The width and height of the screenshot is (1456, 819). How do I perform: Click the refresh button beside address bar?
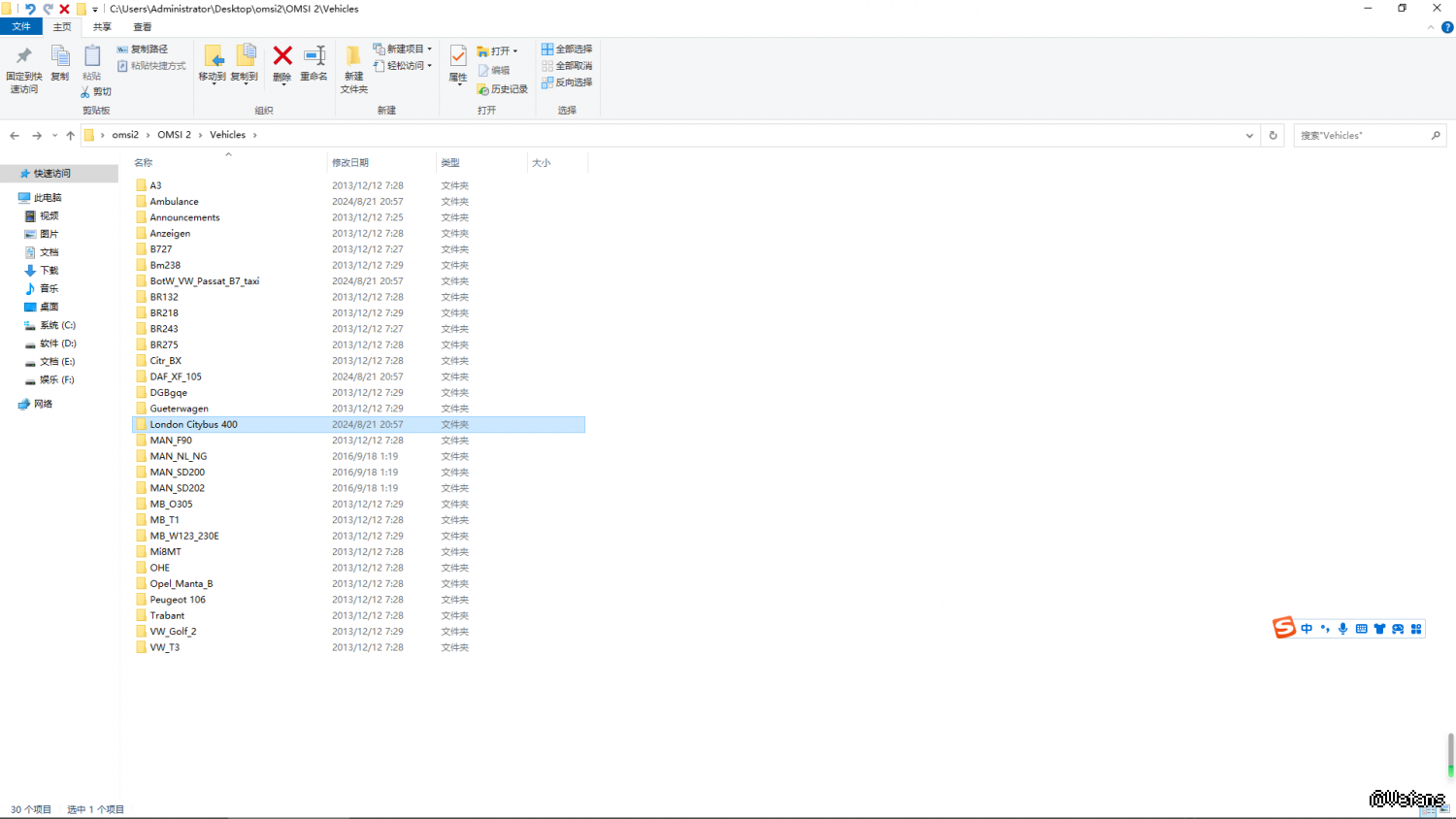1273,135
